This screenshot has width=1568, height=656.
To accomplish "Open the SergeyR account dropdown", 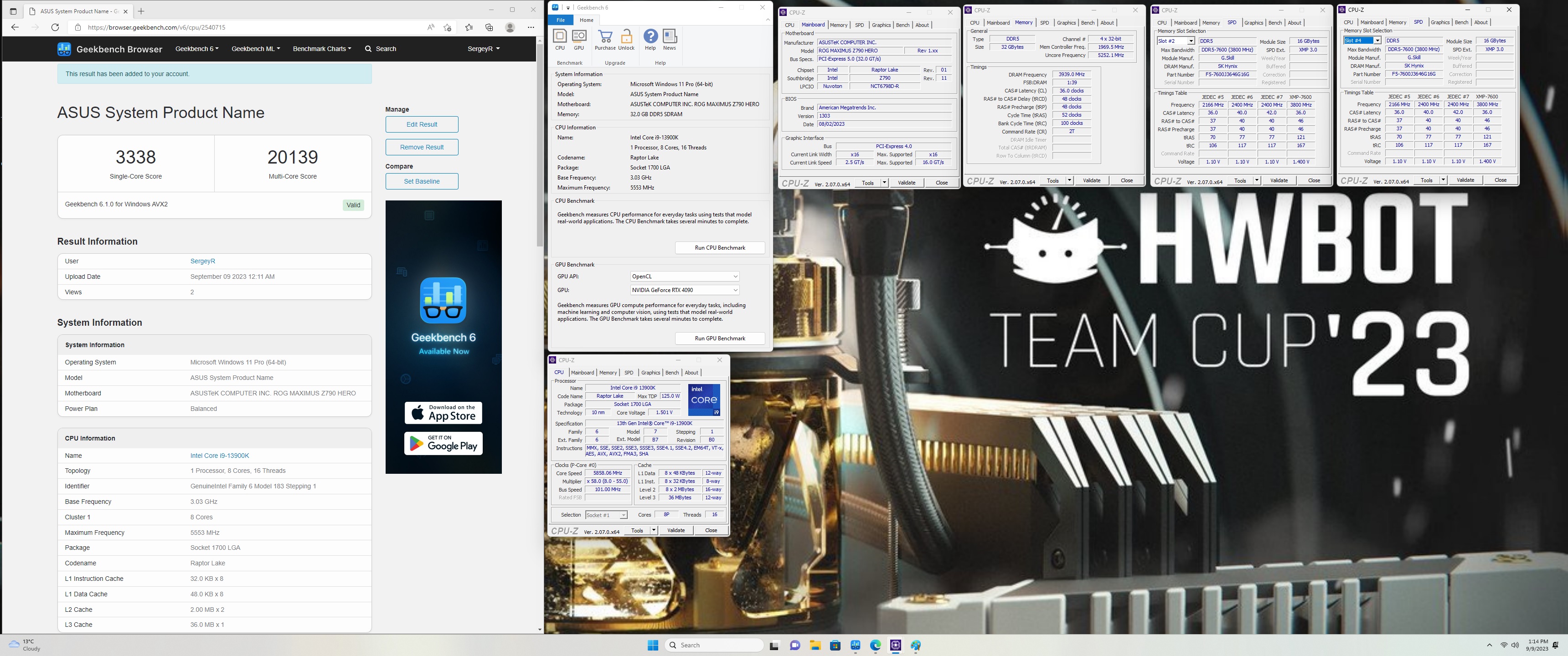I will [x=484, y=49].
